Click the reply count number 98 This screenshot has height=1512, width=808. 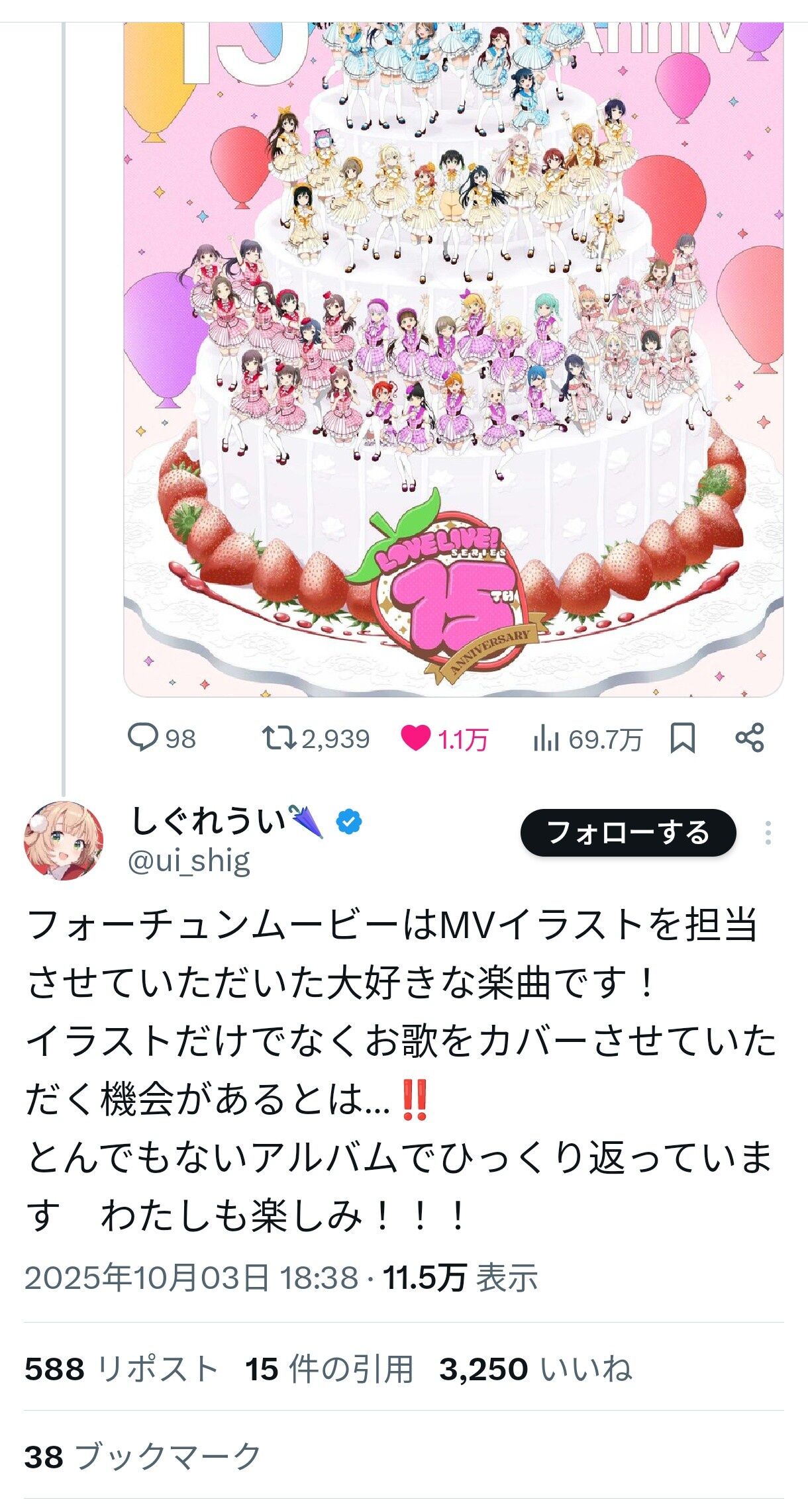180,739
